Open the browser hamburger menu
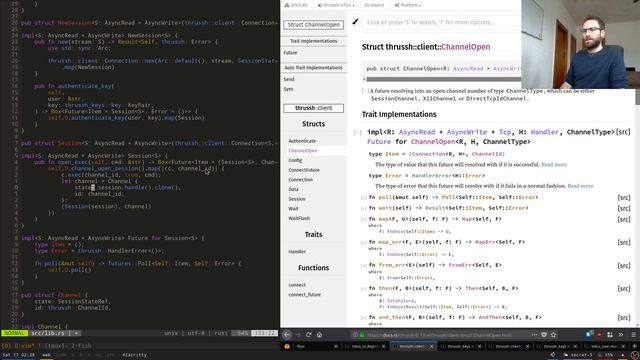The image size is (640, 360). pos(633,335)
